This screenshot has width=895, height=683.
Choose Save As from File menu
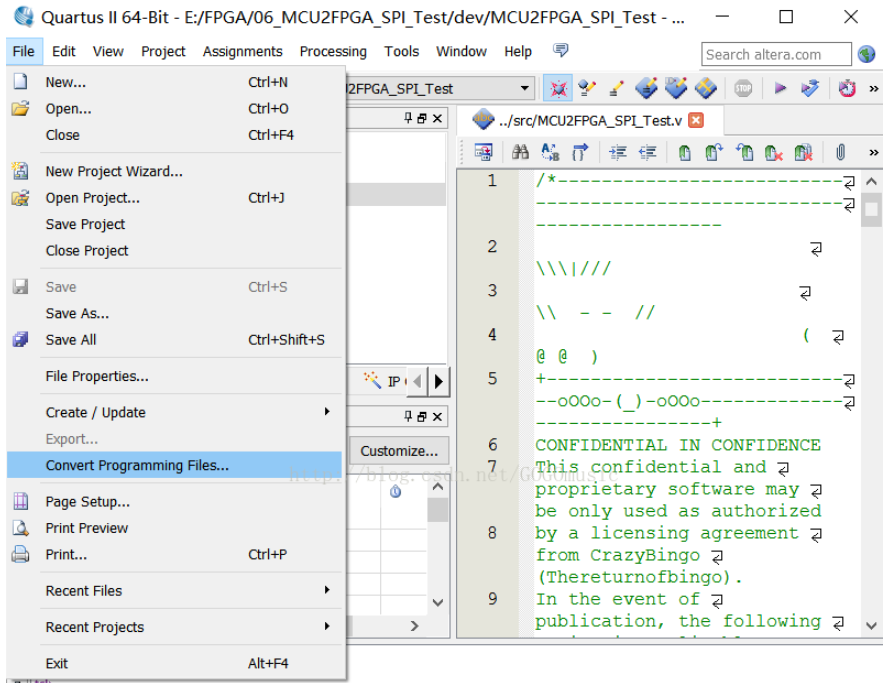(x=174, y=313)
